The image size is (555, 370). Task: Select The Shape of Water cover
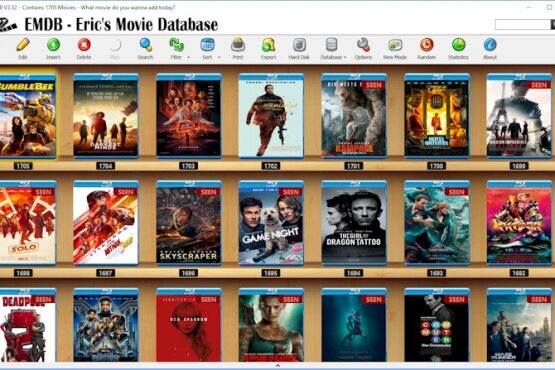point(354,325)
